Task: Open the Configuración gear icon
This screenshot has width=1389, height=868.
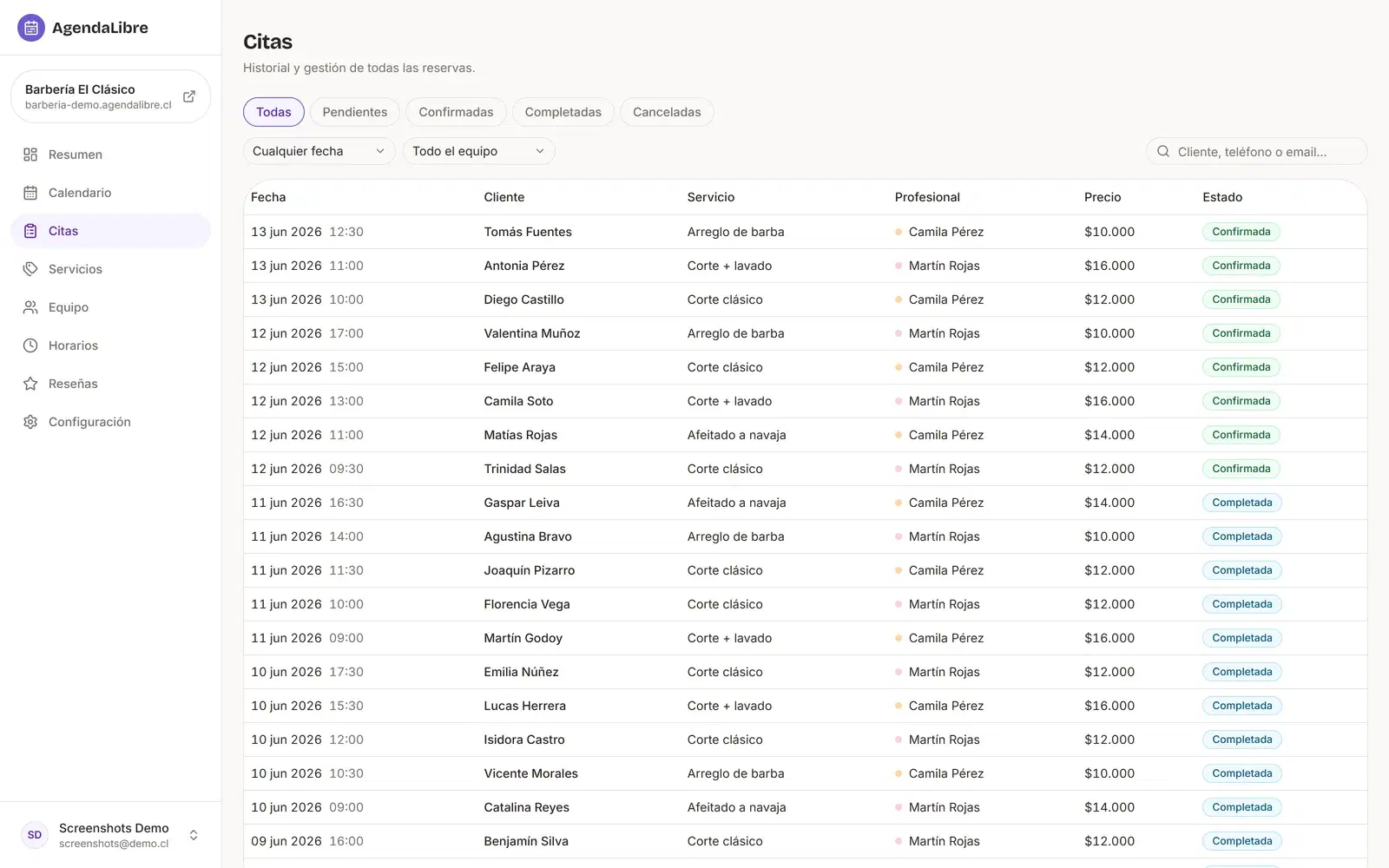Action: click(30, 422)
